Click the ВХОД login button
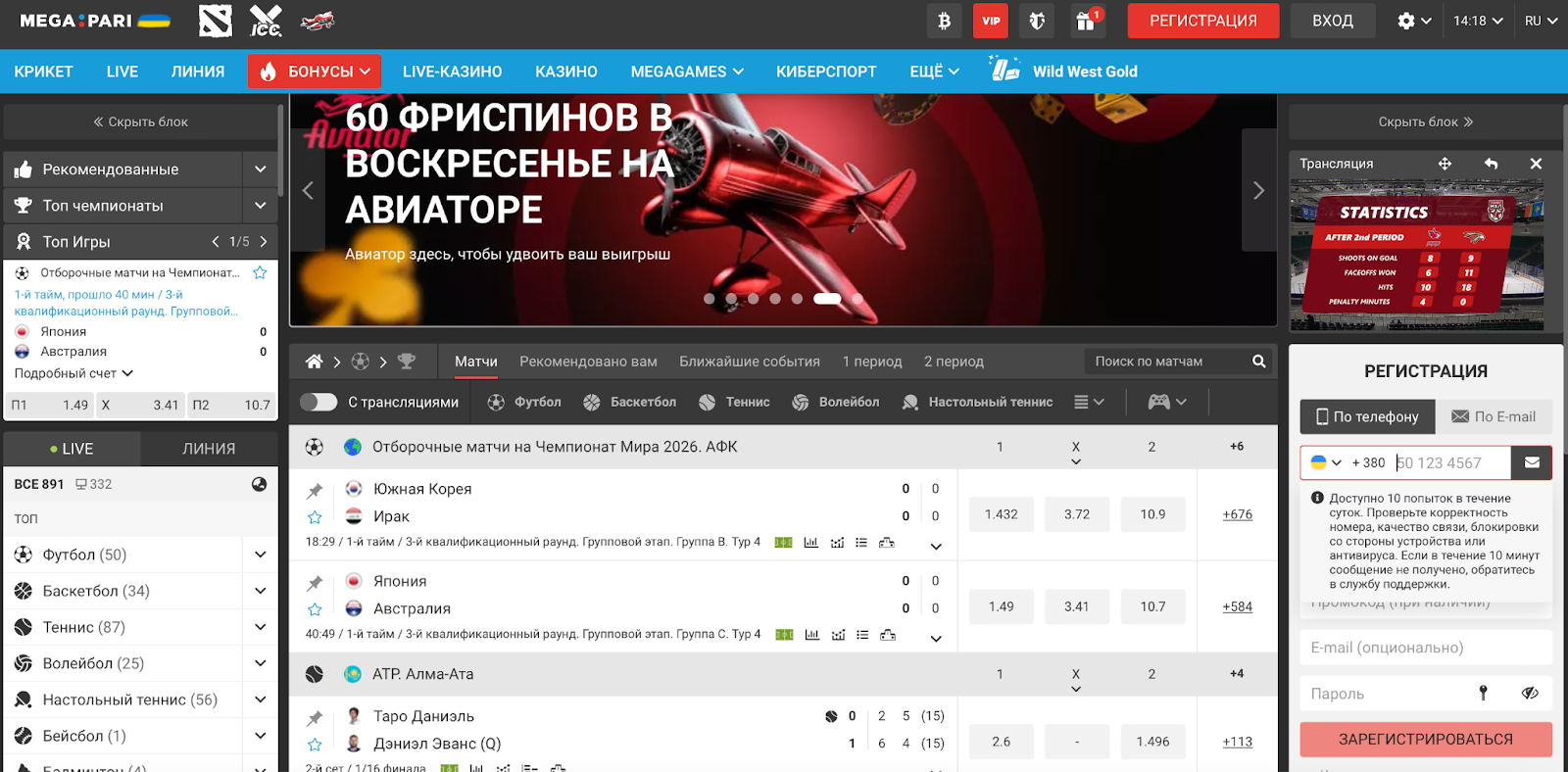 click(1333, 21)
